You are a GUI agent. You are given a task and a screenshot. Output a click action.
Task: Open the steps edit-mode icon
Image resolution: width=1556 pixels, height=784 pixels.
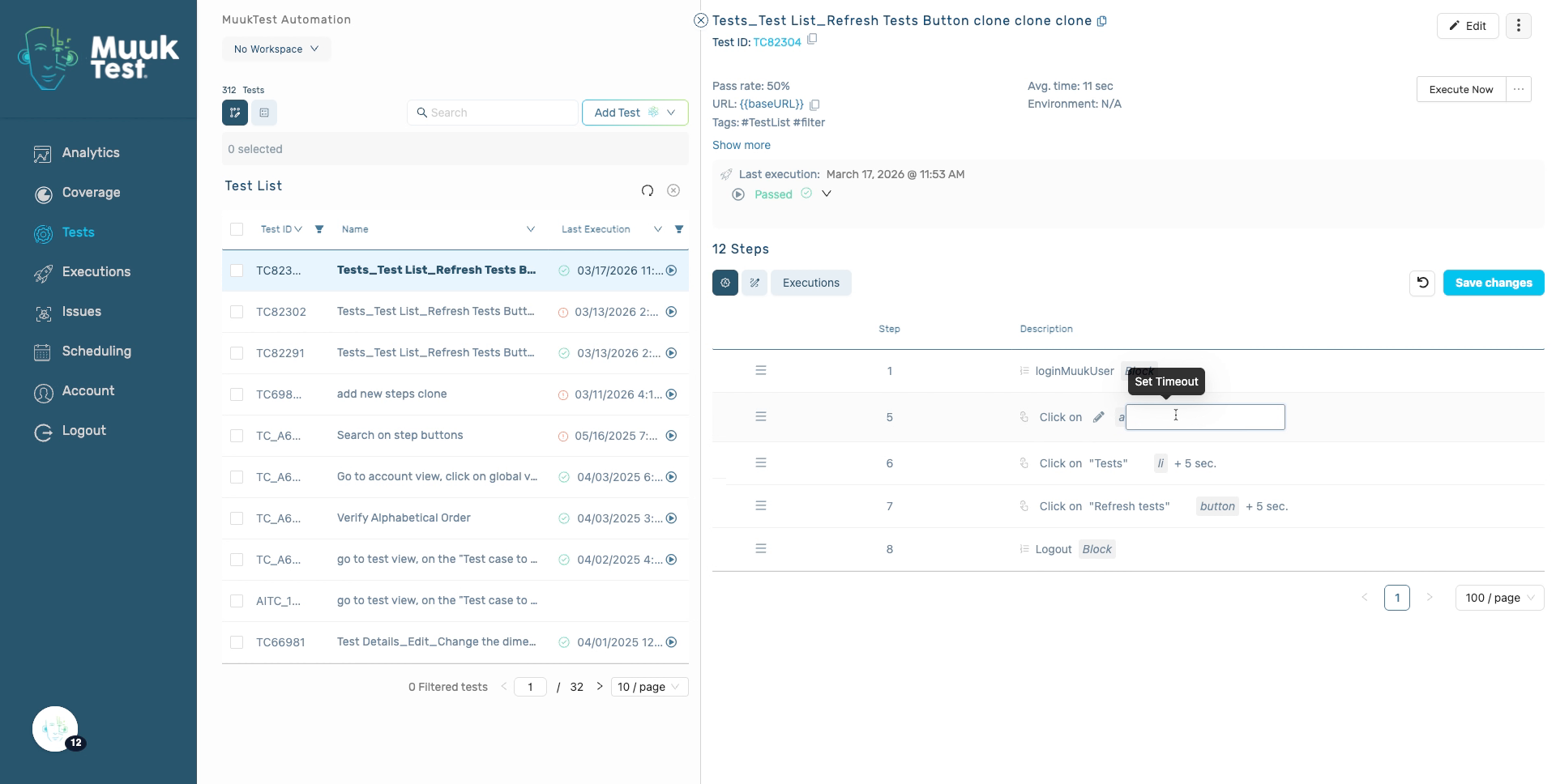point(754,283)
